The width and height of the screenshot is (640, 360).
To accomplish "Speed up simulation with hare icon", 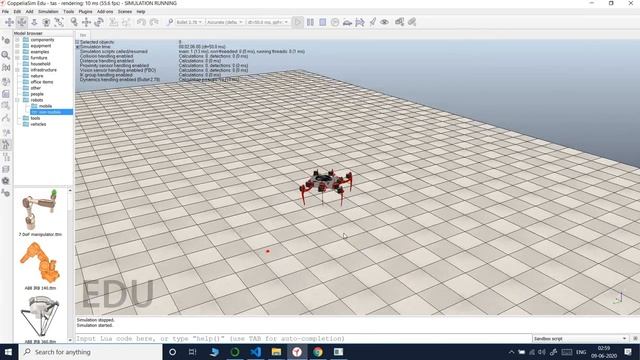I will tap(360, 22).
